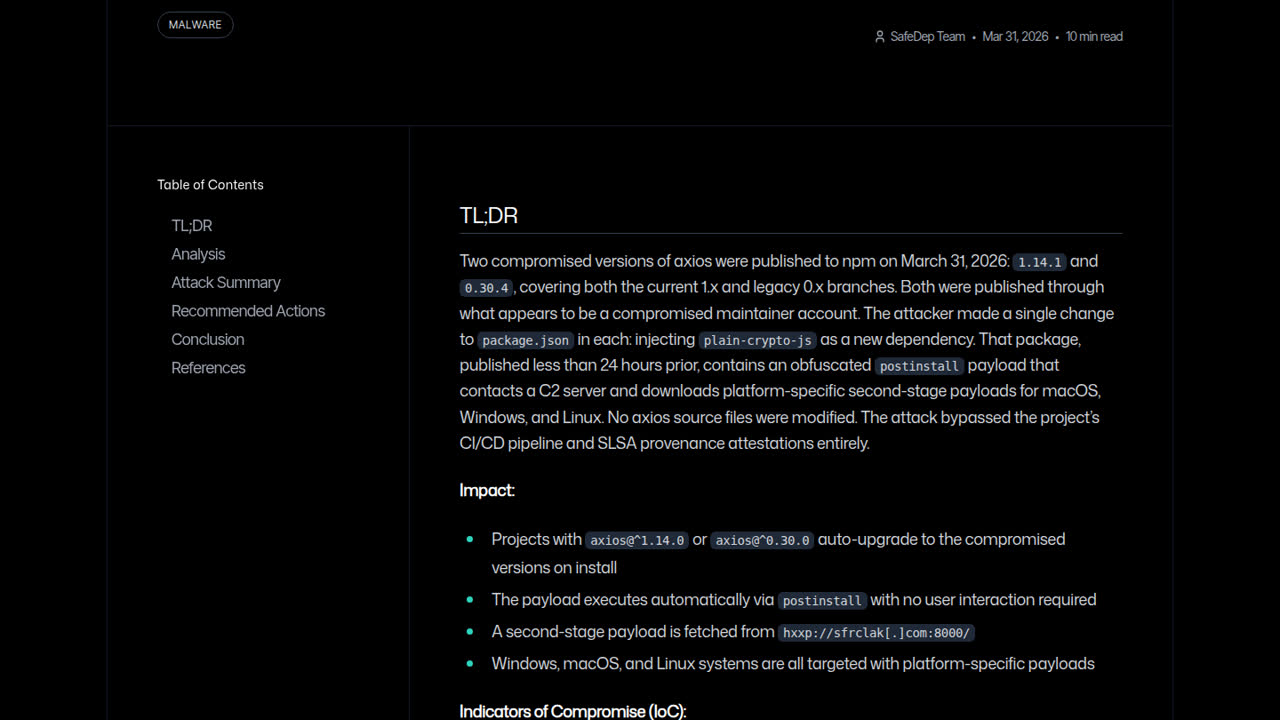Click Indicators of Compromise (IoC) subheading

click(573, 711)
